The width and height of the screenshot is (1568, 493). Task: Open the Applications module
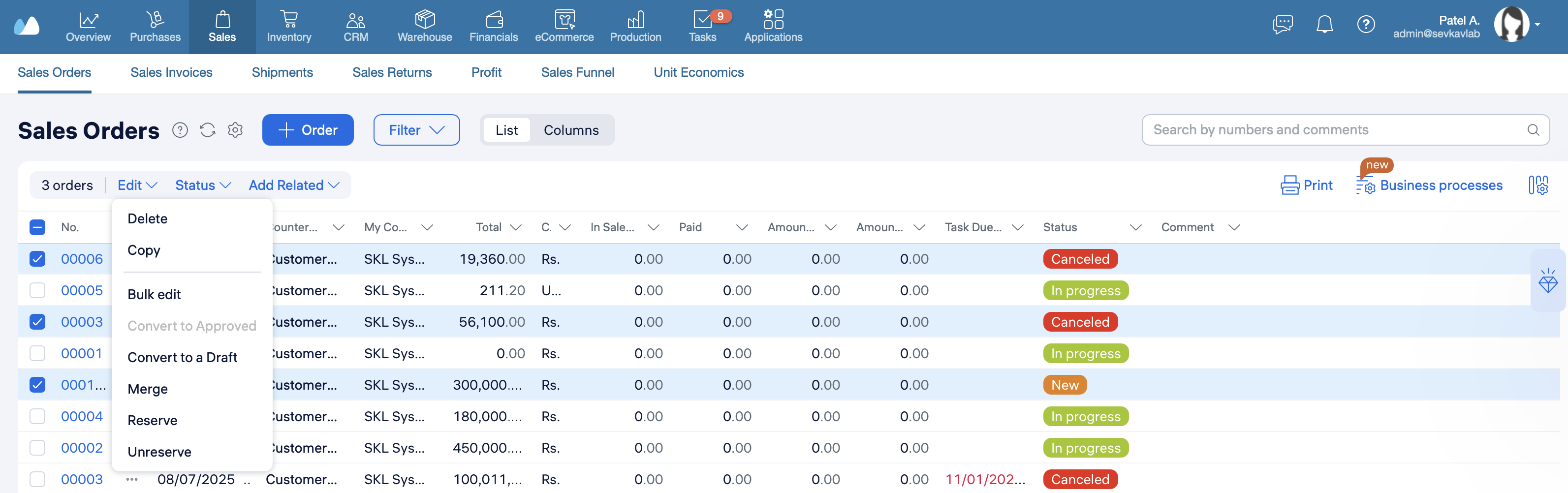(773, 27)
